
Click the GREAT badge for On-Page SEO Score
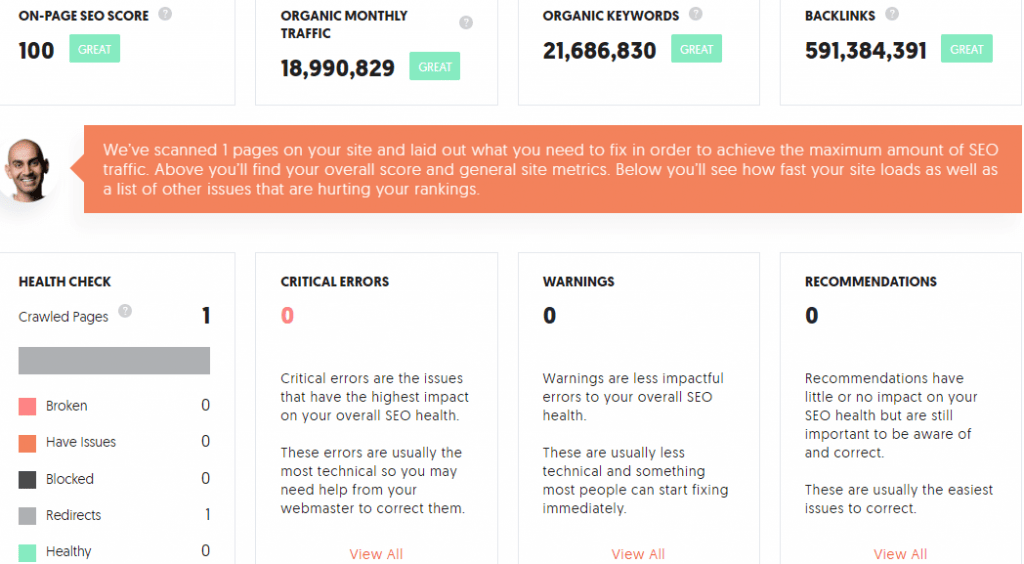95,49
